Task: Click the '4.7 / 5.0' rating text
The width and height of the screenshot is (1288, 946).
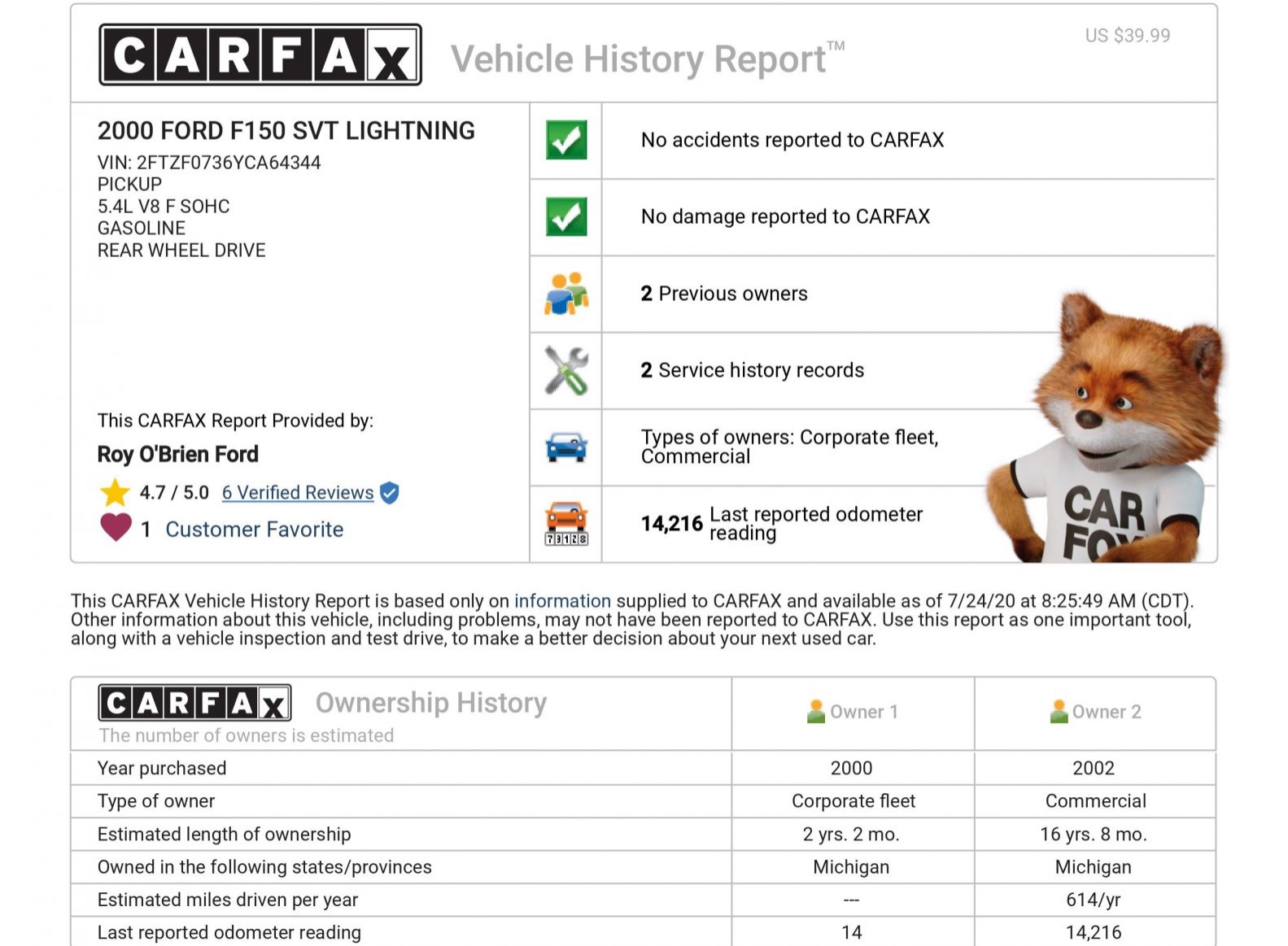Action: [x=174, y=493]
